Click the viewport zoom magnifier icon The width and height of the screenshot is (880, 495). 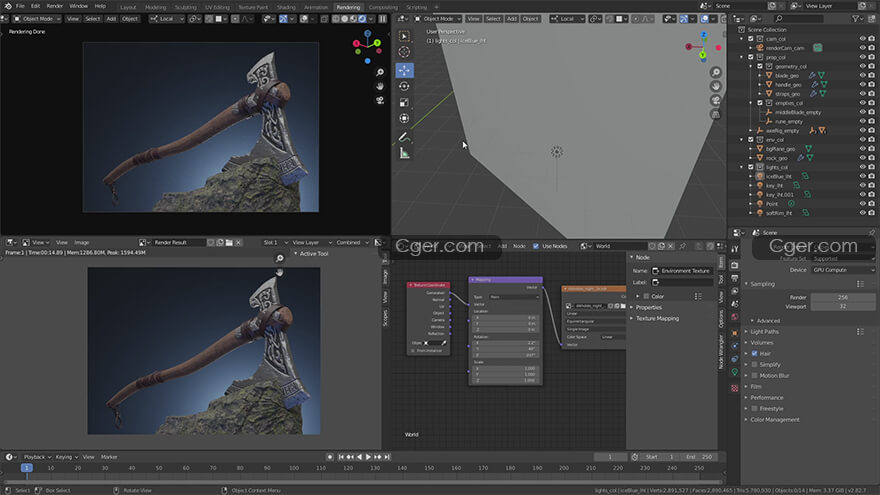tap(716, 73)
